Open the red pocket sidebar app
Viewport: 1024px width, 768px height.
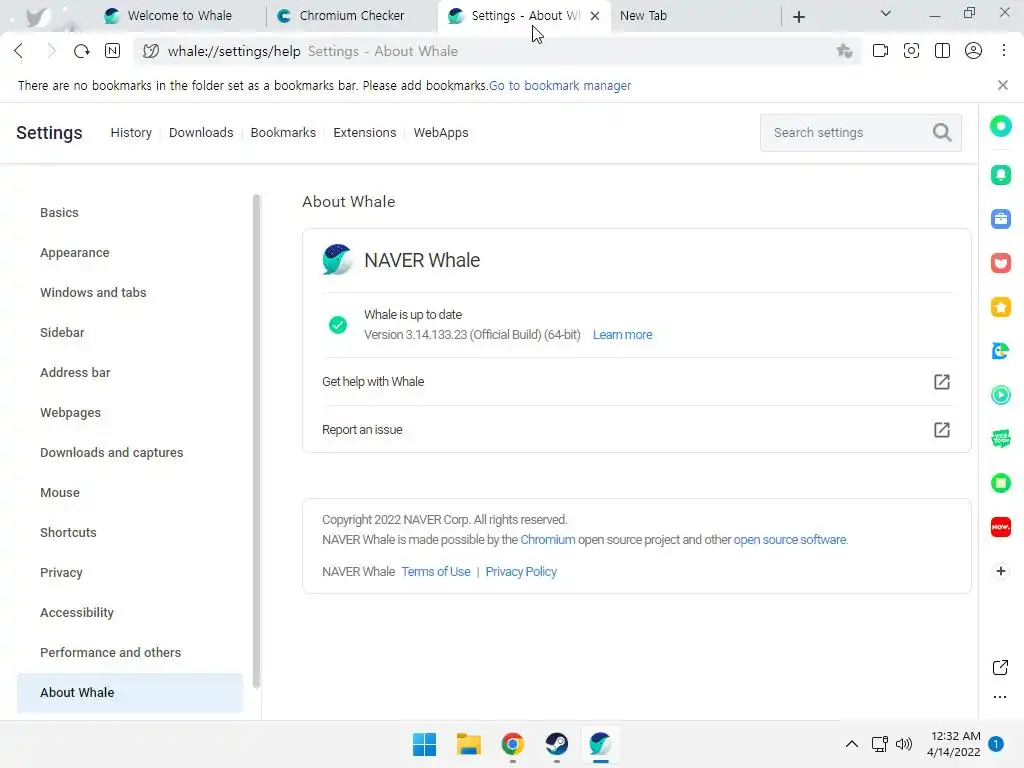[1000, 263]
